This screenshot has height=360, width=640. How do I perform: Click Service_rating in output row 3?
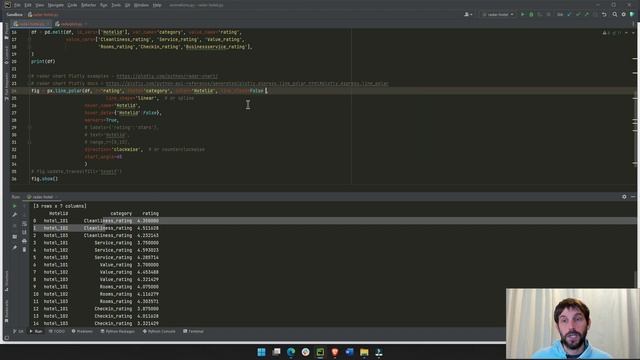(113, 243)
